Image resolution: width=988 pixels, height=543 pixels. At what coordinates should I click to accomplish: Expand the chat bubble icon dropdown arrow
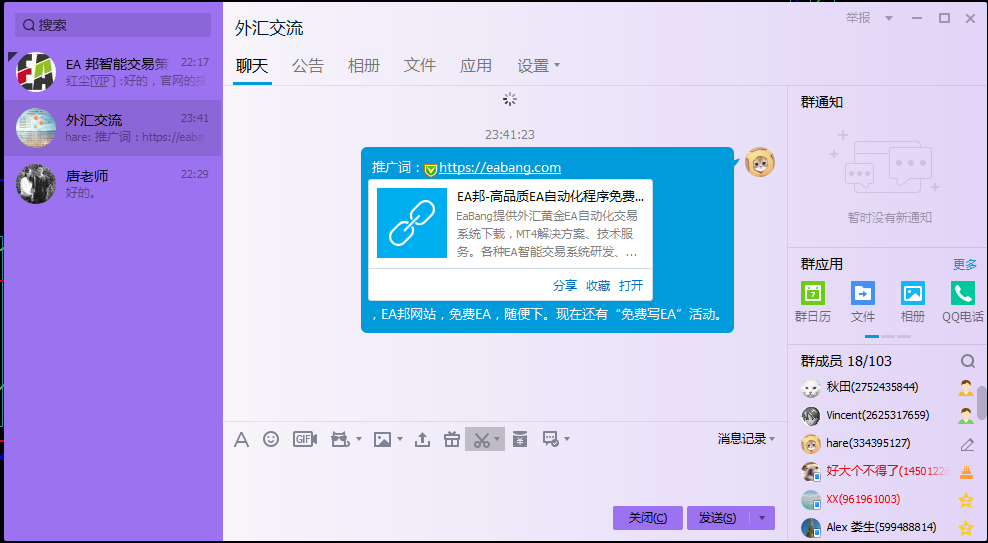567,439
